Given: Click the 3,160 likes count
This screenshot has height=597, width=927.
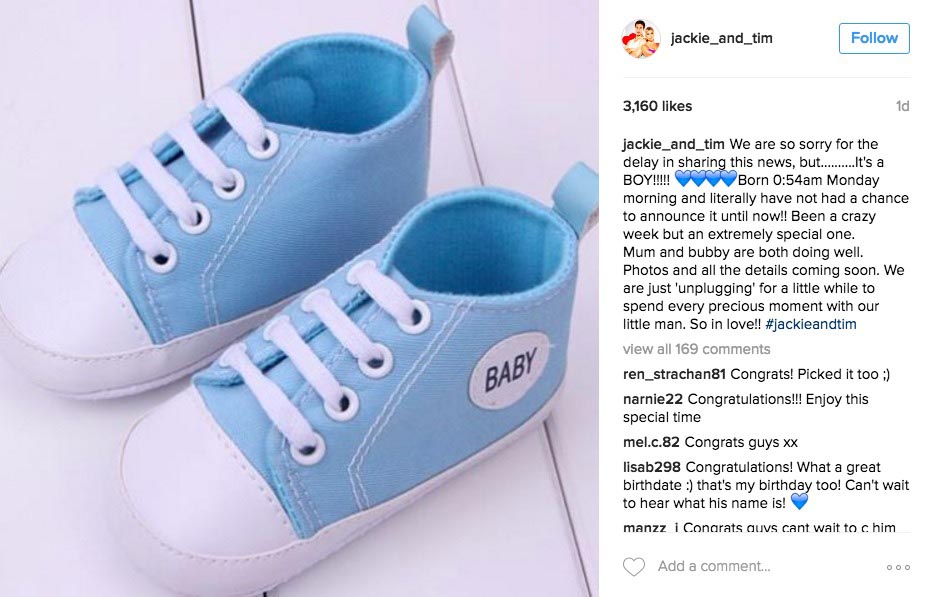Looking at the screenshot, I should click(657, 106).
